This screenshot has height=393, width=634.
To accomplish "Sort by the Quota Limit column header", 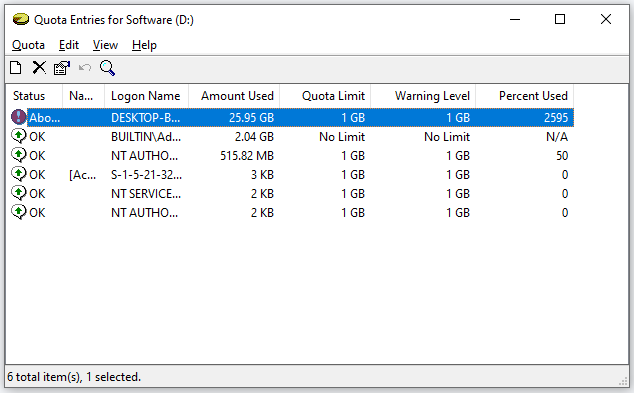I will click(325, 96).
